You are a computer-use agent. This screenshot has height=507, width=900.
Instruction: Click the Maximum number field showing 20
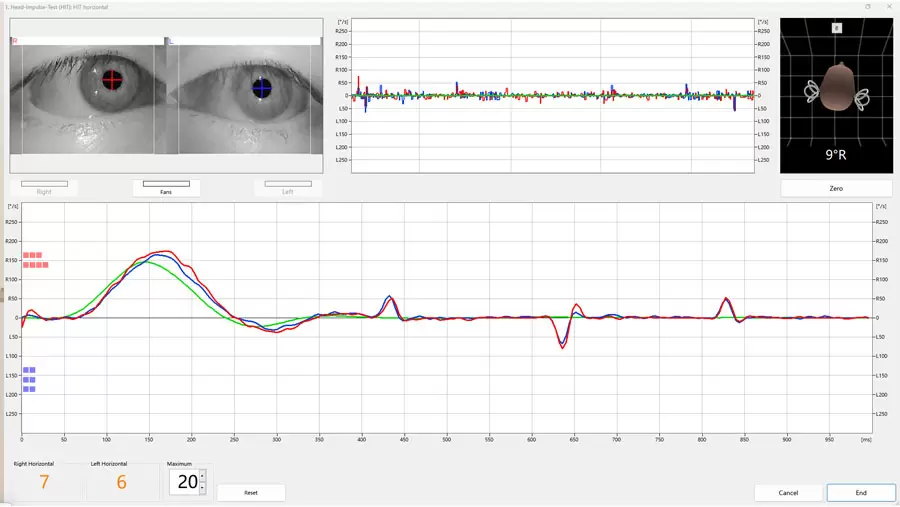[x=187, y=482]
